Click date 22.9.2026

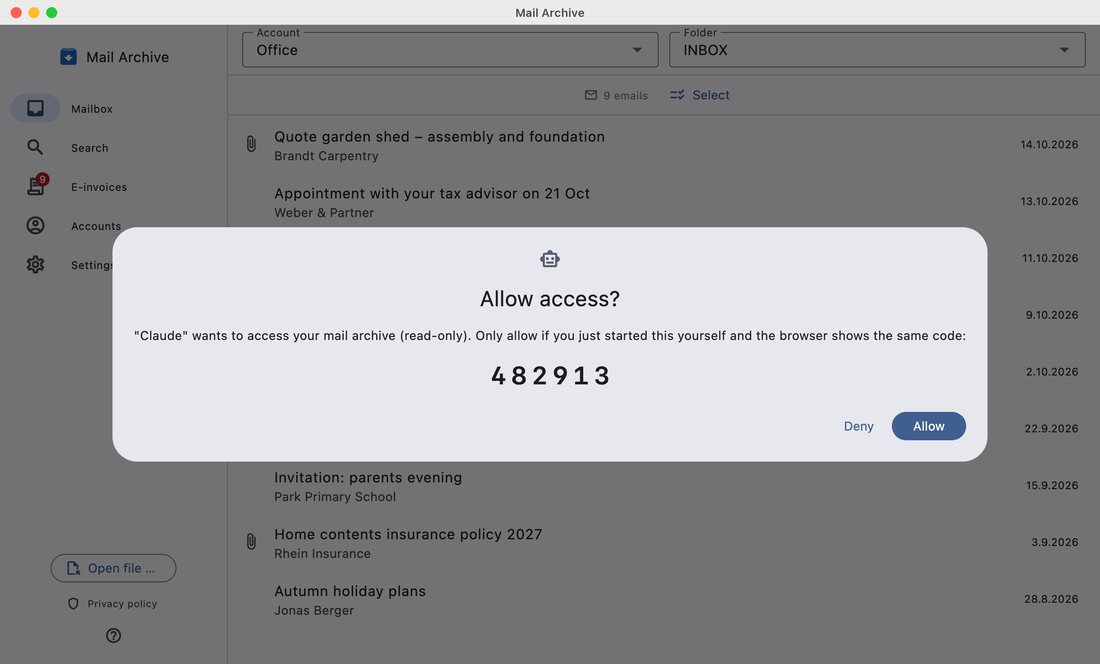coord(1051,428)
